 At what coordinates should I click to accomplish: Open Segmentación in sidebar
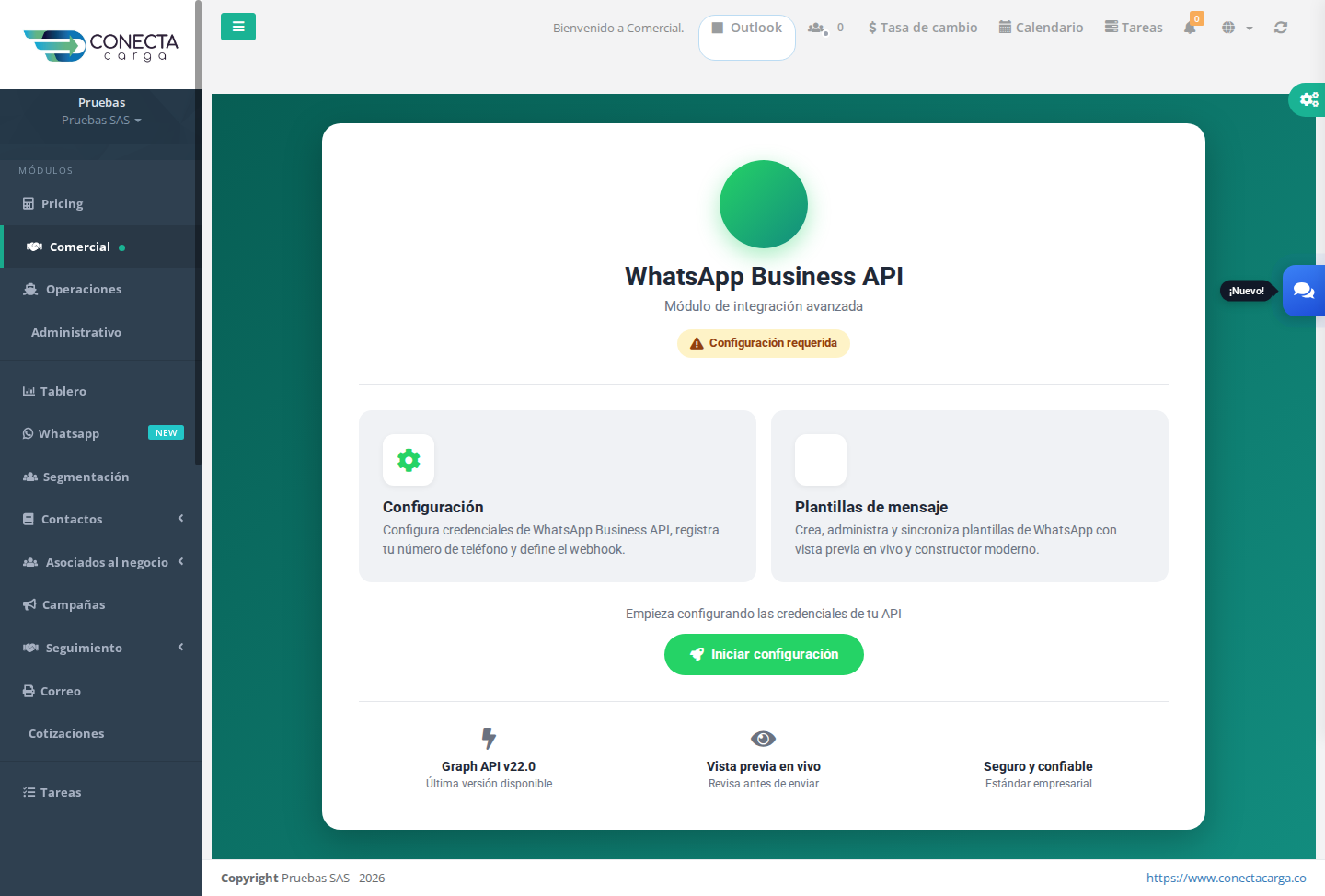pyautogui.click(x=101, y=477)
